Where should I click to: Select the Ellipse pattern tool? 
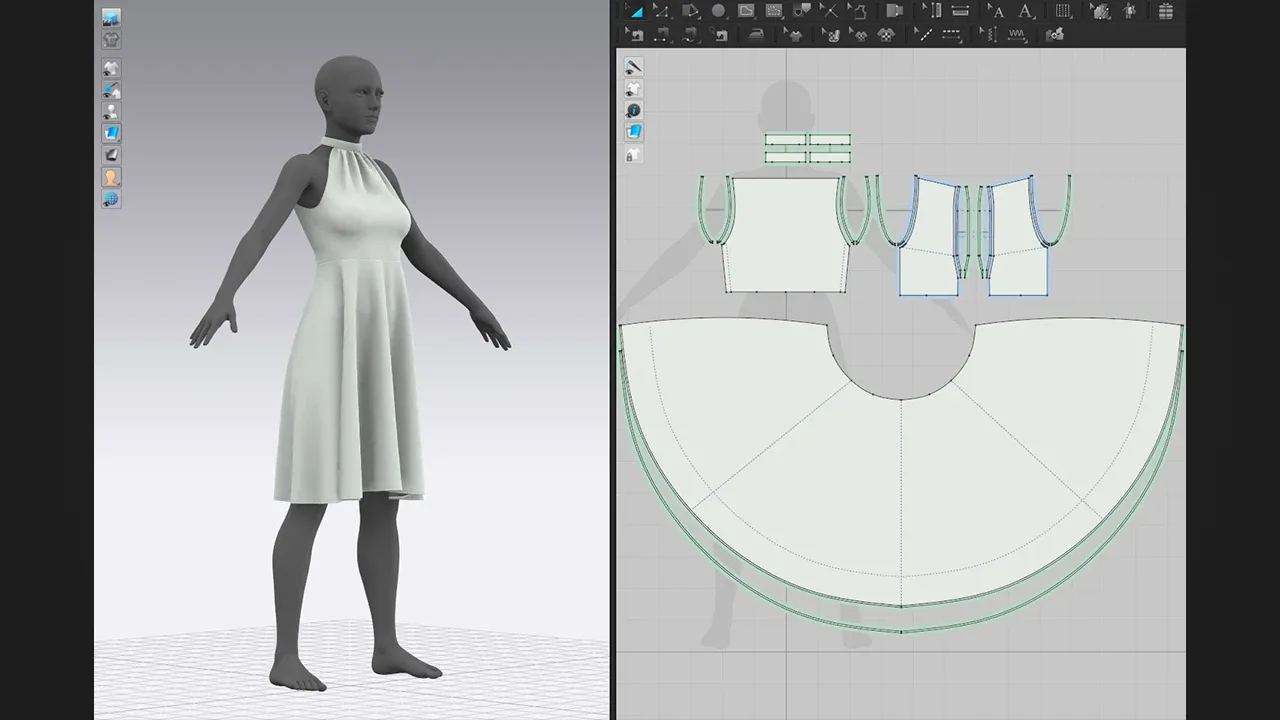(x=718, y=11)
